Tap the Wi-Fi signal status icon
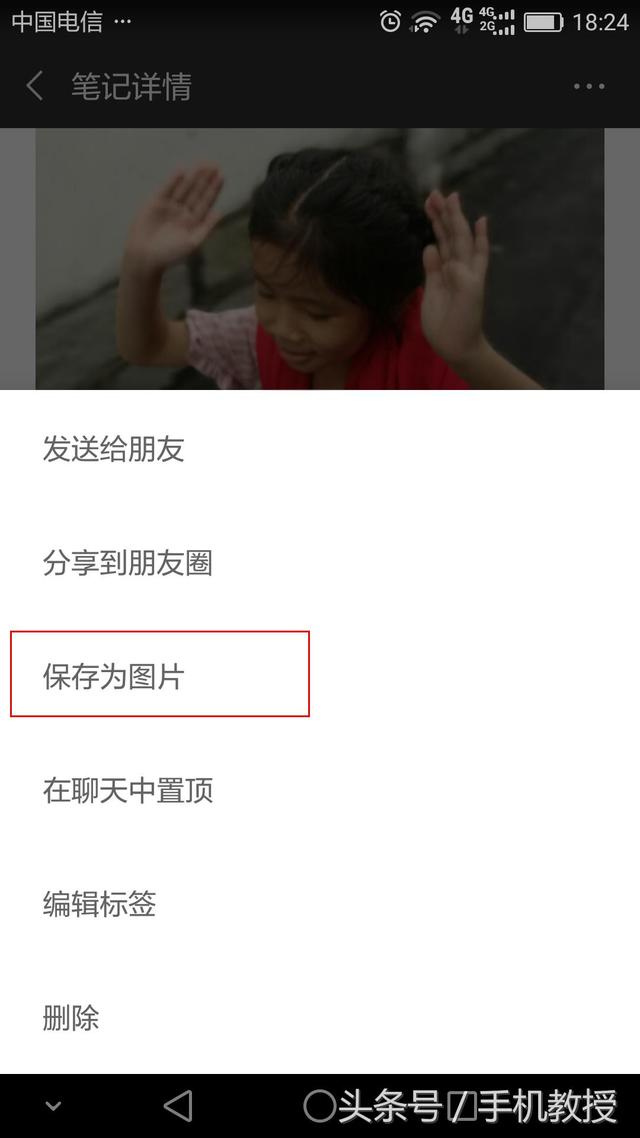Screen dimensions: 640x1138 click(426, 22)
